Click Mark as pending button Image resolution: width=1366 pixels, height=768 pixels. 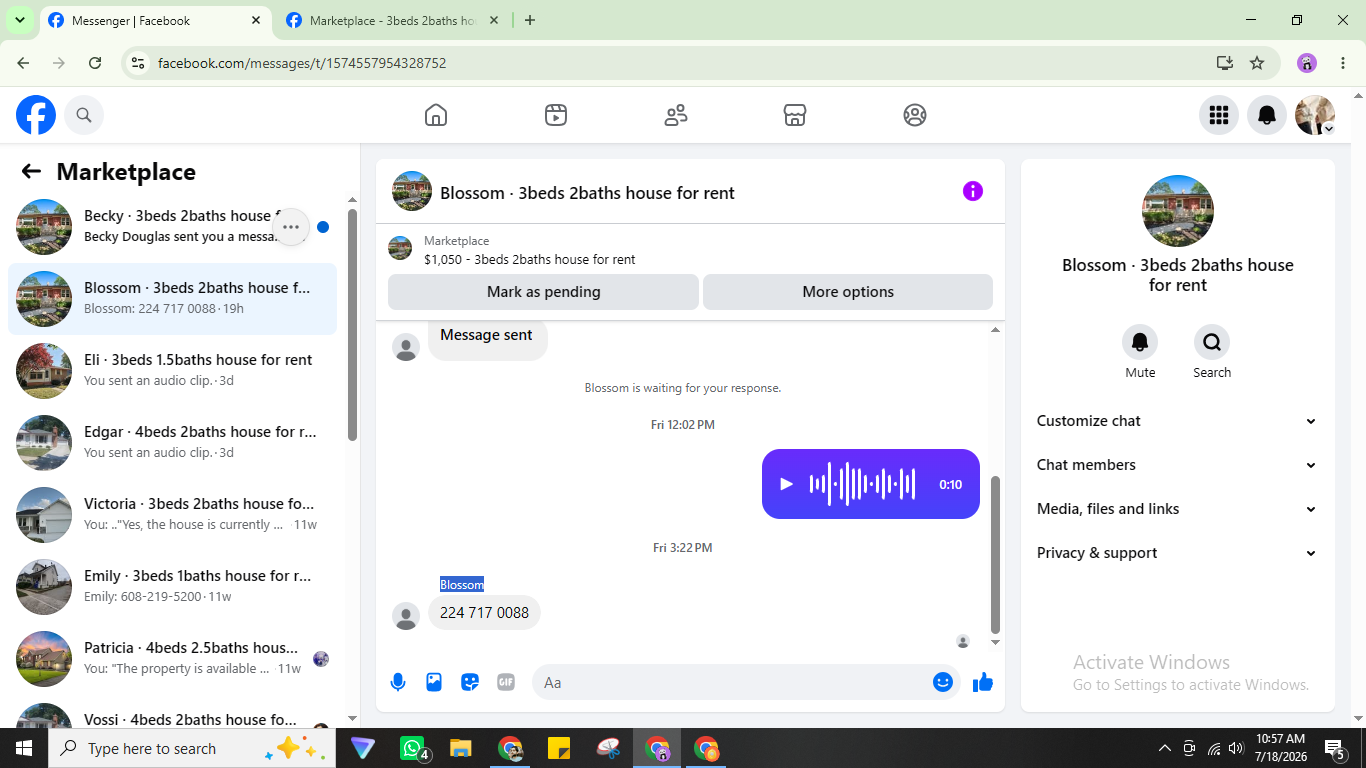543,292
